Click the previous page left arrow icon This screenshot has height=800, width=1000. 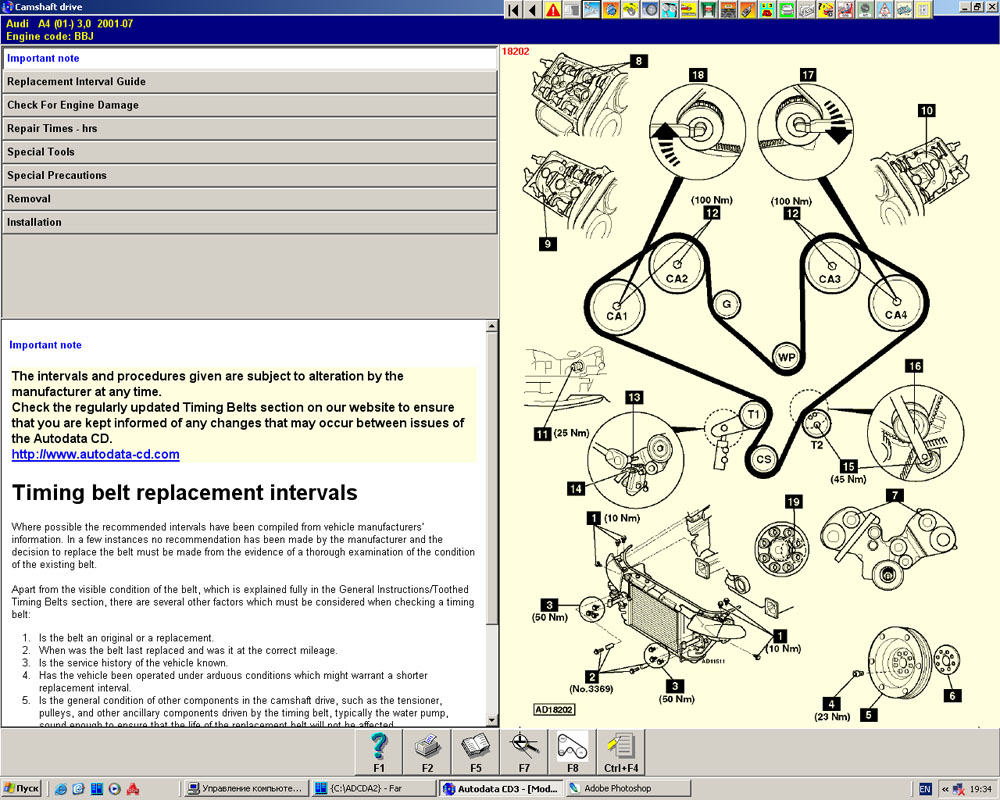(x=532, y=10)
